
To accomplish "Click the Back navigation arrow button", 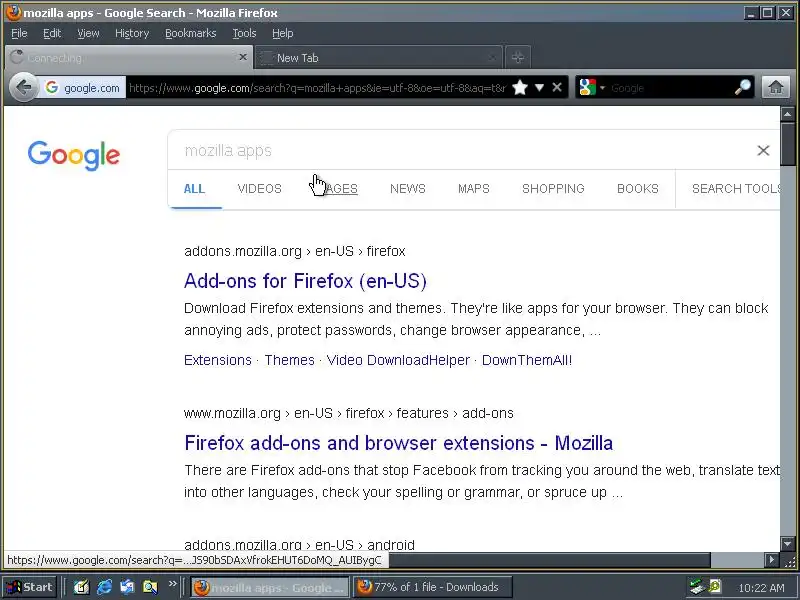I will tap(23, 88).
